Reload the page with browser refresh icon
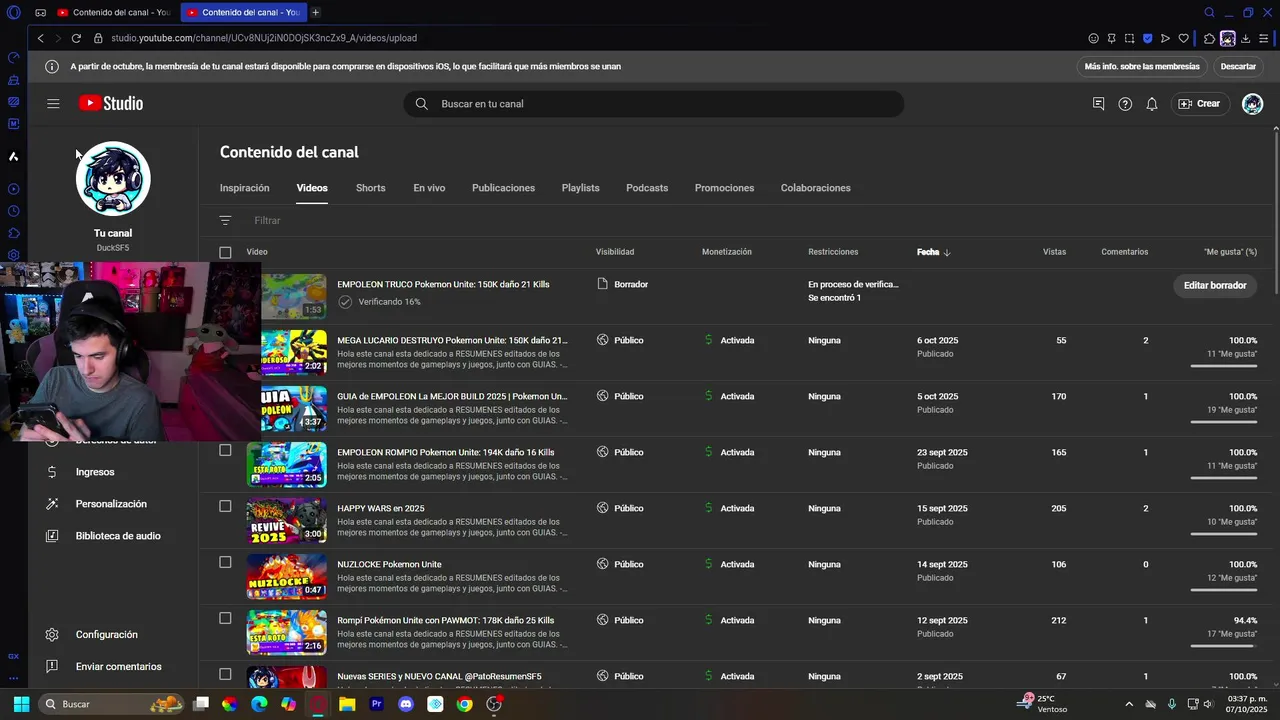The width and height of the screenshot is (1280, 720). (76, 38)
